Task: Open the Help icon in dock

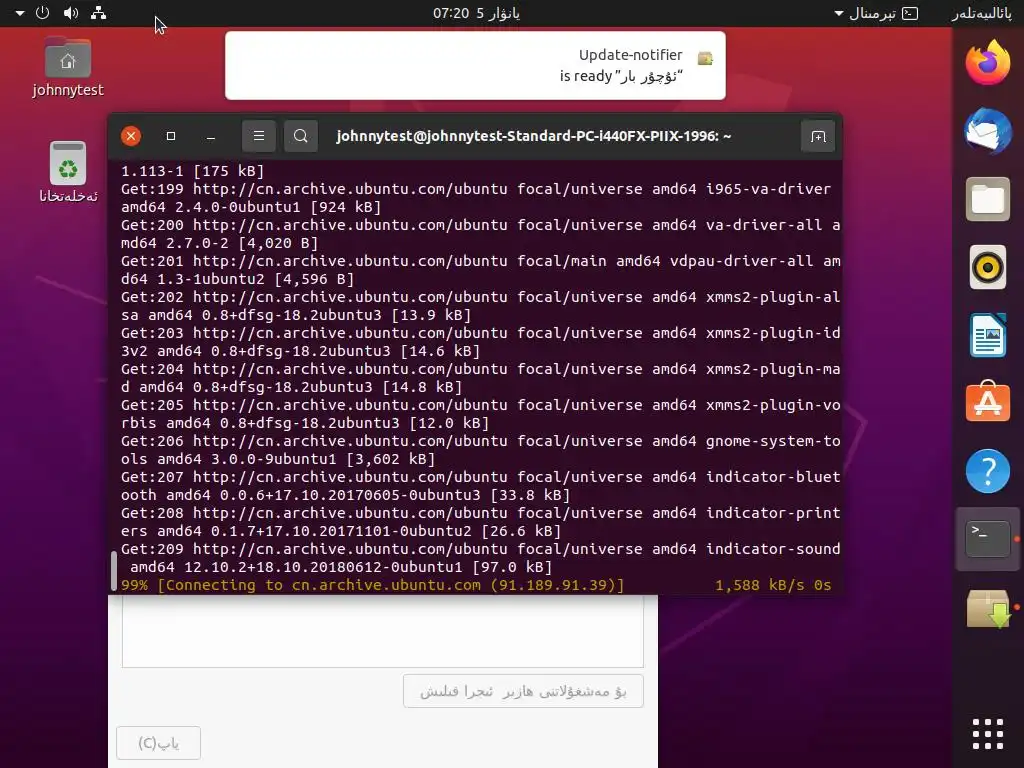Action: [987, 471]
